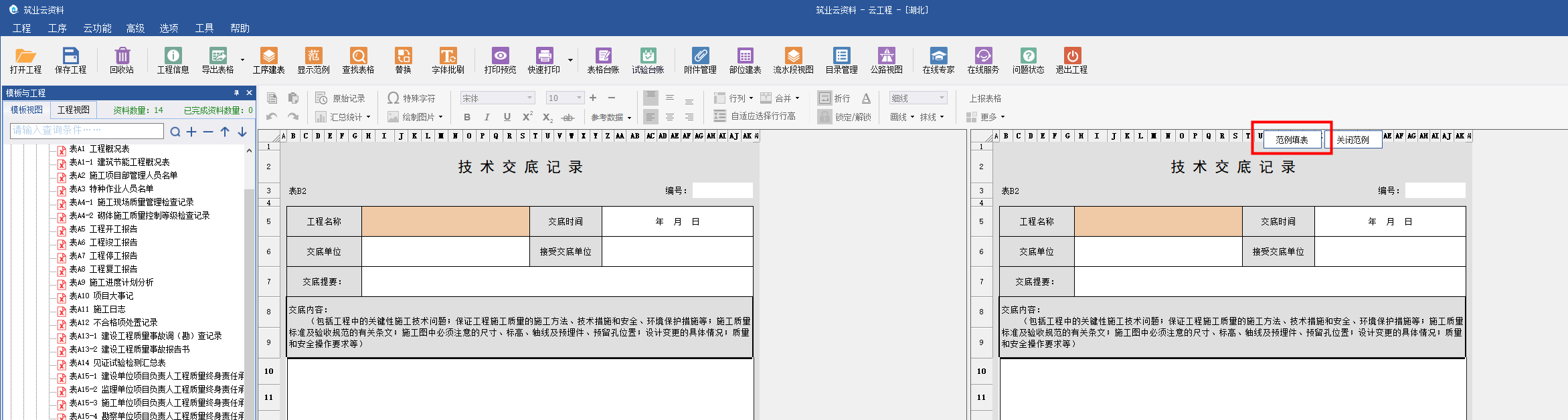Click the 范例填表 button
This screenshot has height=420, width=1568.
(1291, 140)
